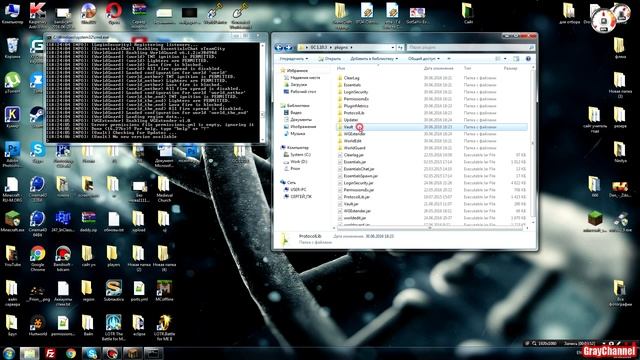Open System (C:) drive in sidebar
This screenshot has height=360, width=640.
pyautogui.click(x=297, y=155)
